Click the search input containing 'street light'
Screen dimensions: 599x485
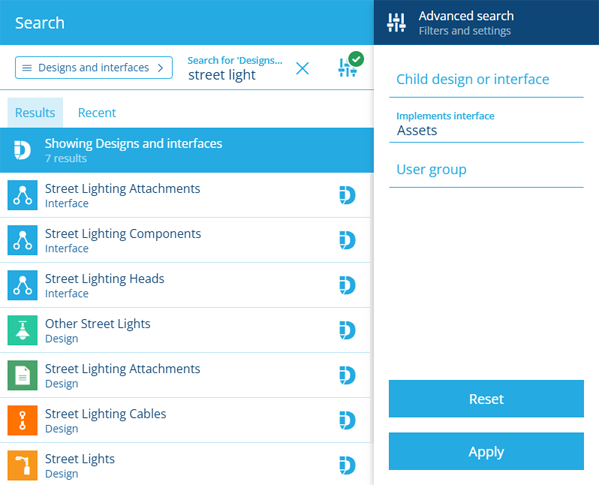235,69
